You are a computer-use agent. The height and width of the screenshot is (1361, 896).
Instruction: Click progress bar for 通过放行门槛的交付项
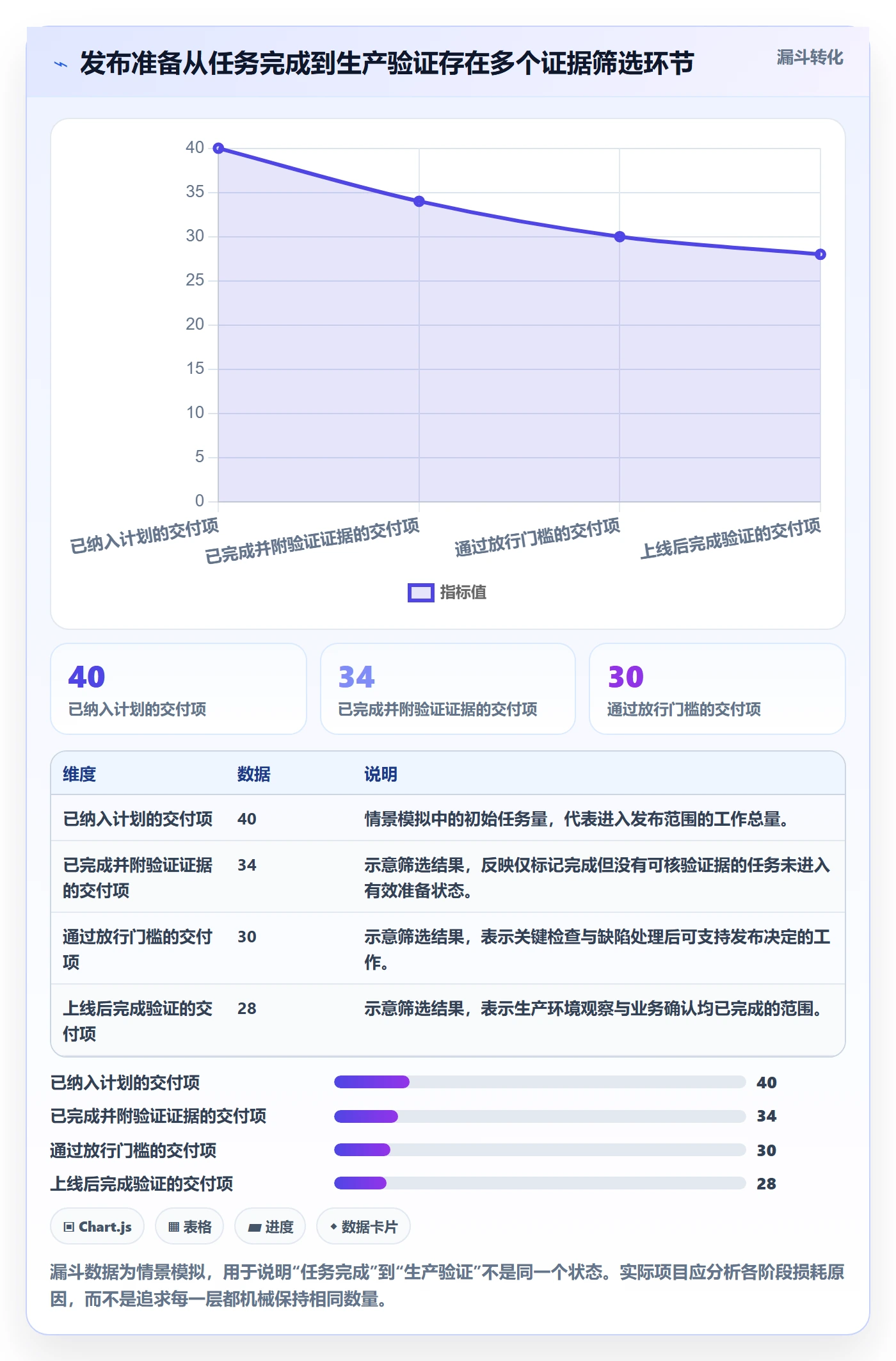(x=540, y=1150)
